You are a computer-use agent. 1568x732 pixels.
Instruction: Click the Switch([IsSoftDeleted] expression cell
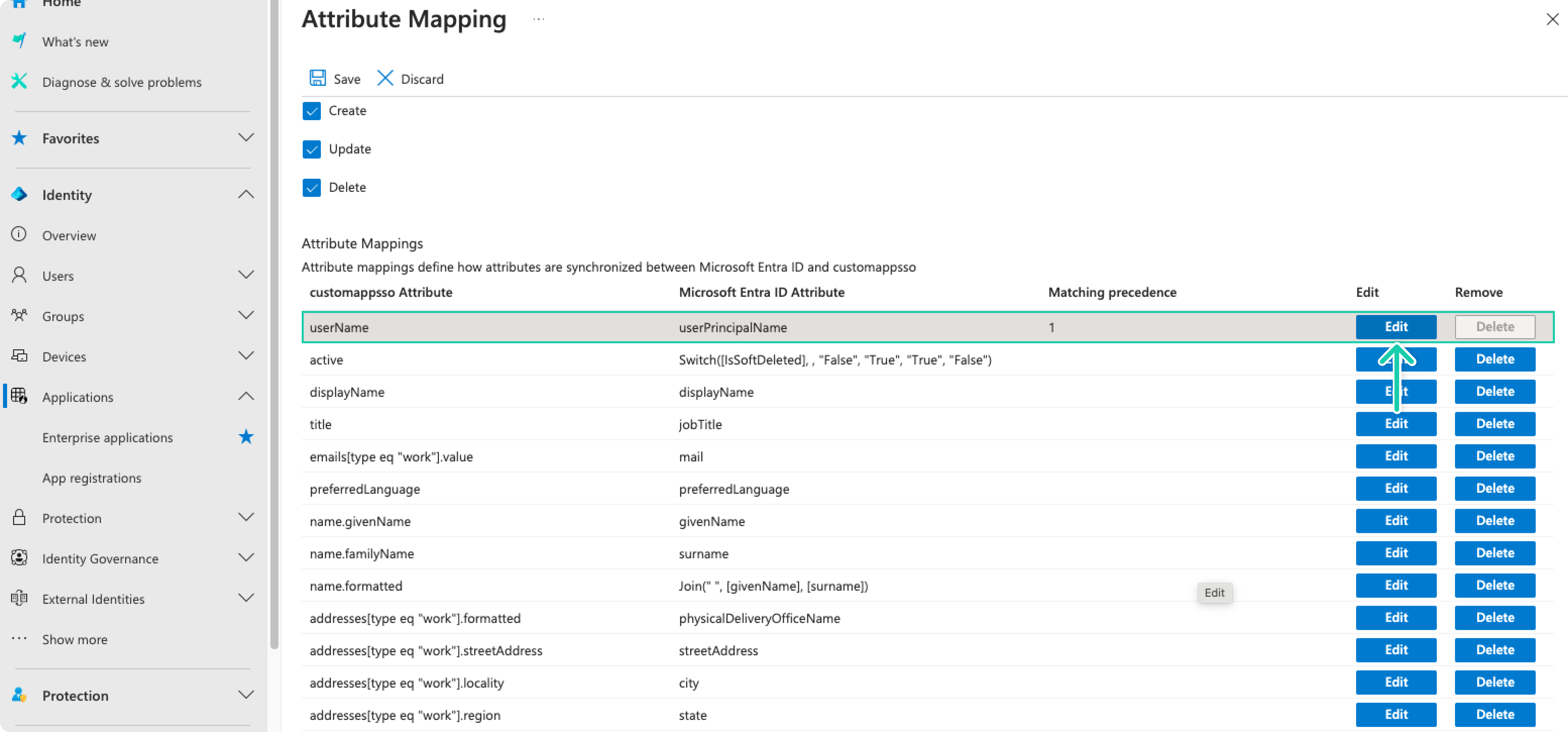[835, 360]
